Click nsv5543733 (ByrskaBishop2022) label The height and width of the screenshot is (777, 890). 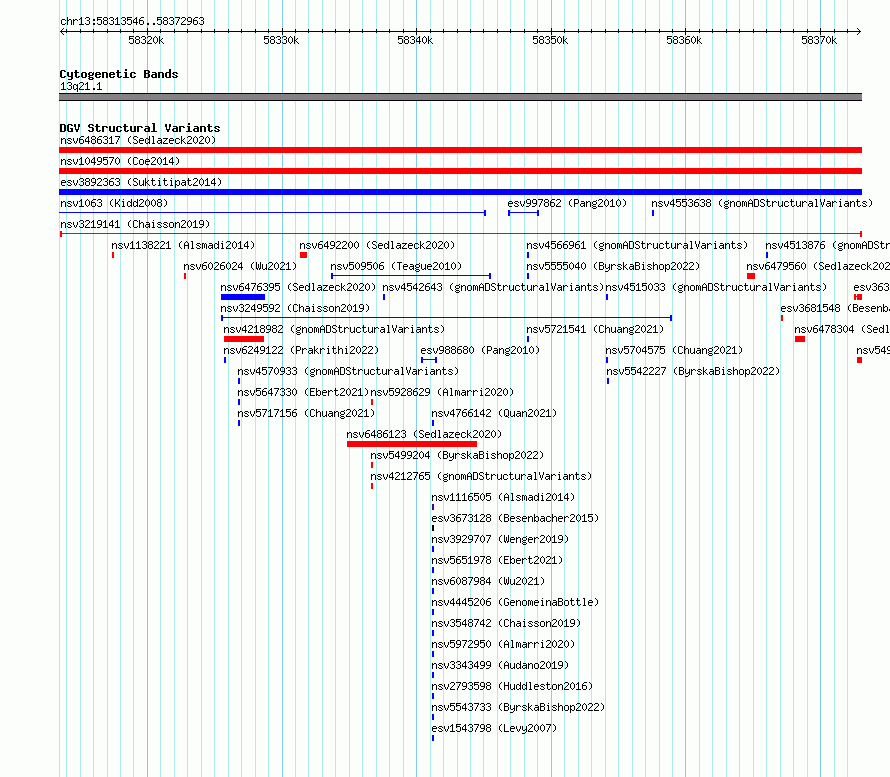click(518, 707)
